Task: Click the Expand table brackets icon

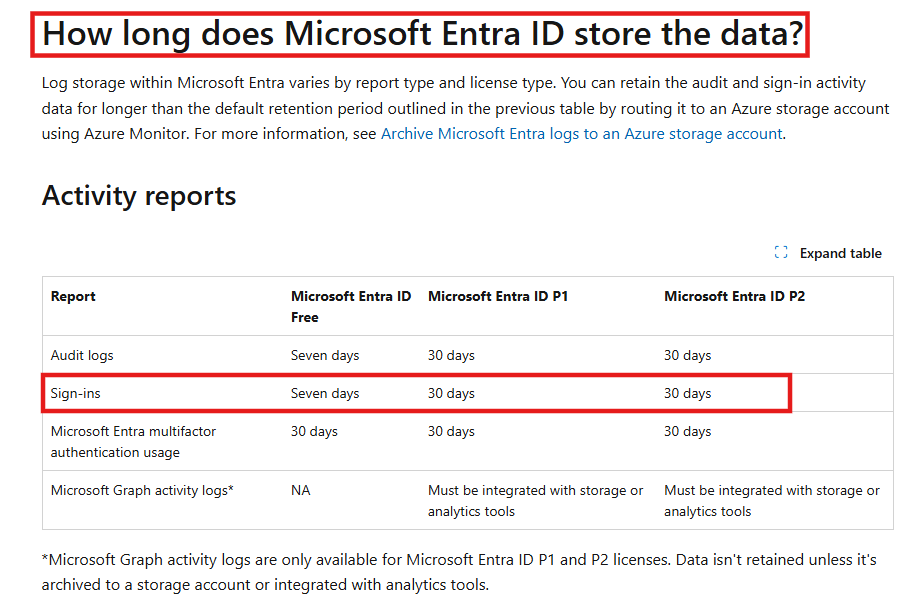Action: point(781,253)
